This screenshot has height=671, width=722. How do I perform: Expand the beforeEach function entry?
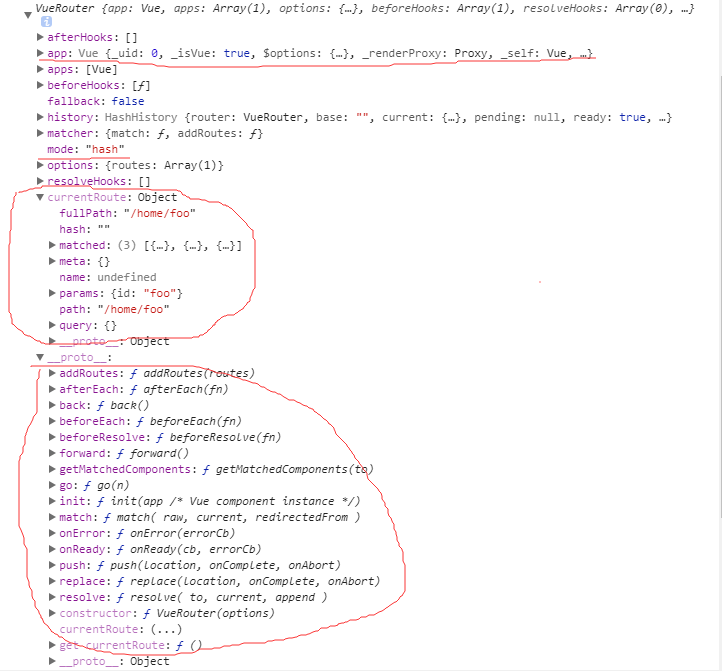[52, 421]
